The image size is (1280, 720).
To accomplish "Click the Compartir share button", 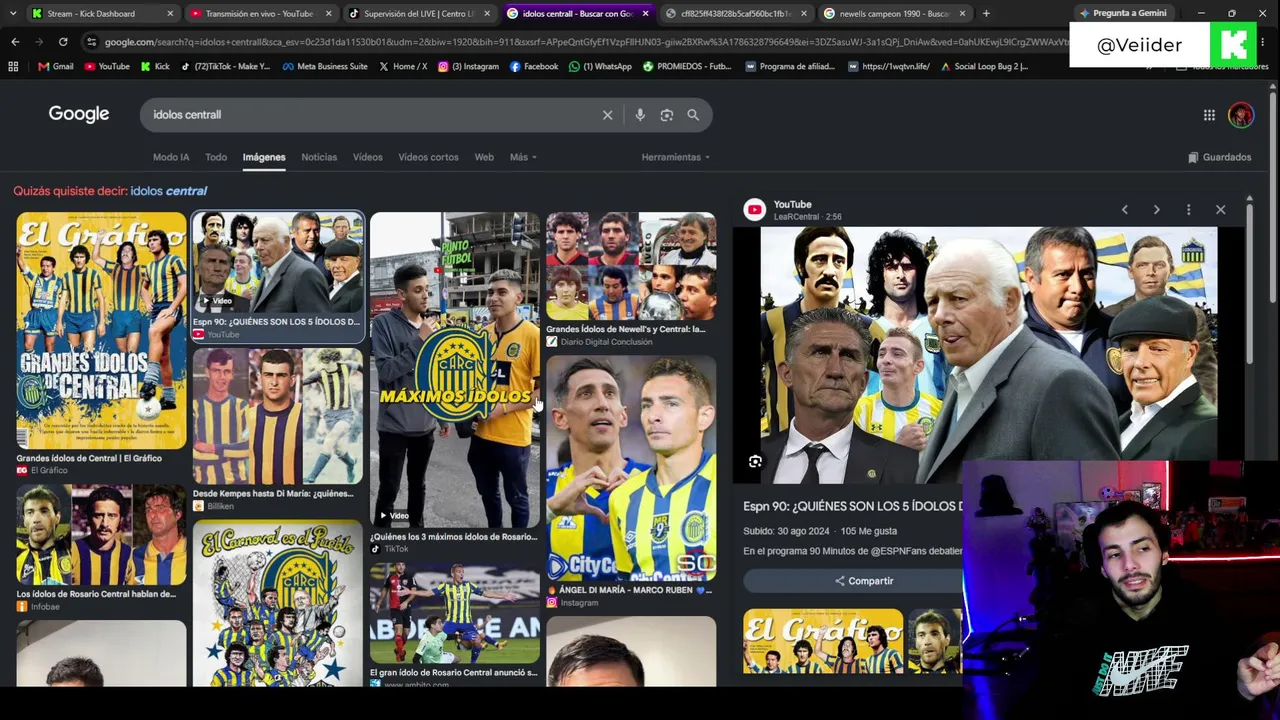I will (864, 581).
